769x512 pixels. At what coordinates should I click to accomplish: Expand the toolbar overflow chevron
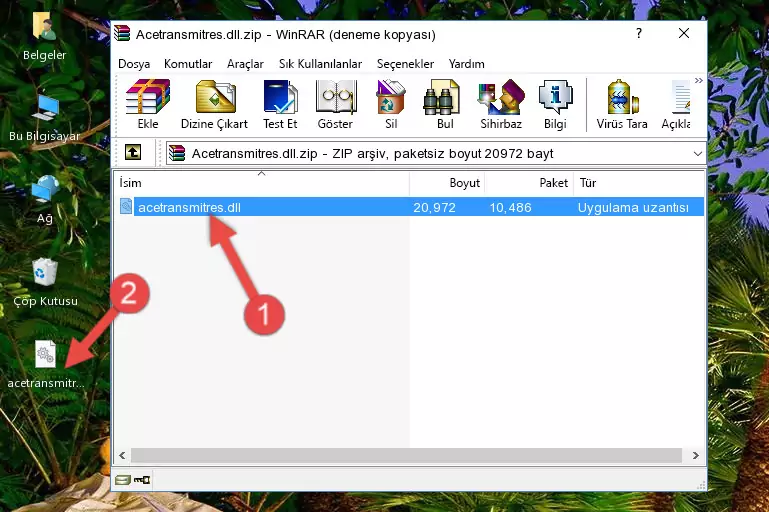(x=698, y=80)
